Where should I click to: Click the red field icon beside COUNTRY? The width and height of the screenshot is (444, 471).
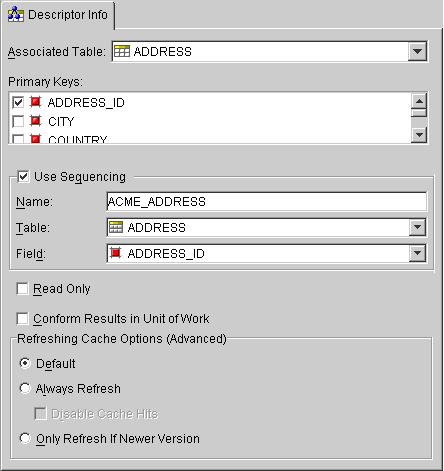(35, 139)
